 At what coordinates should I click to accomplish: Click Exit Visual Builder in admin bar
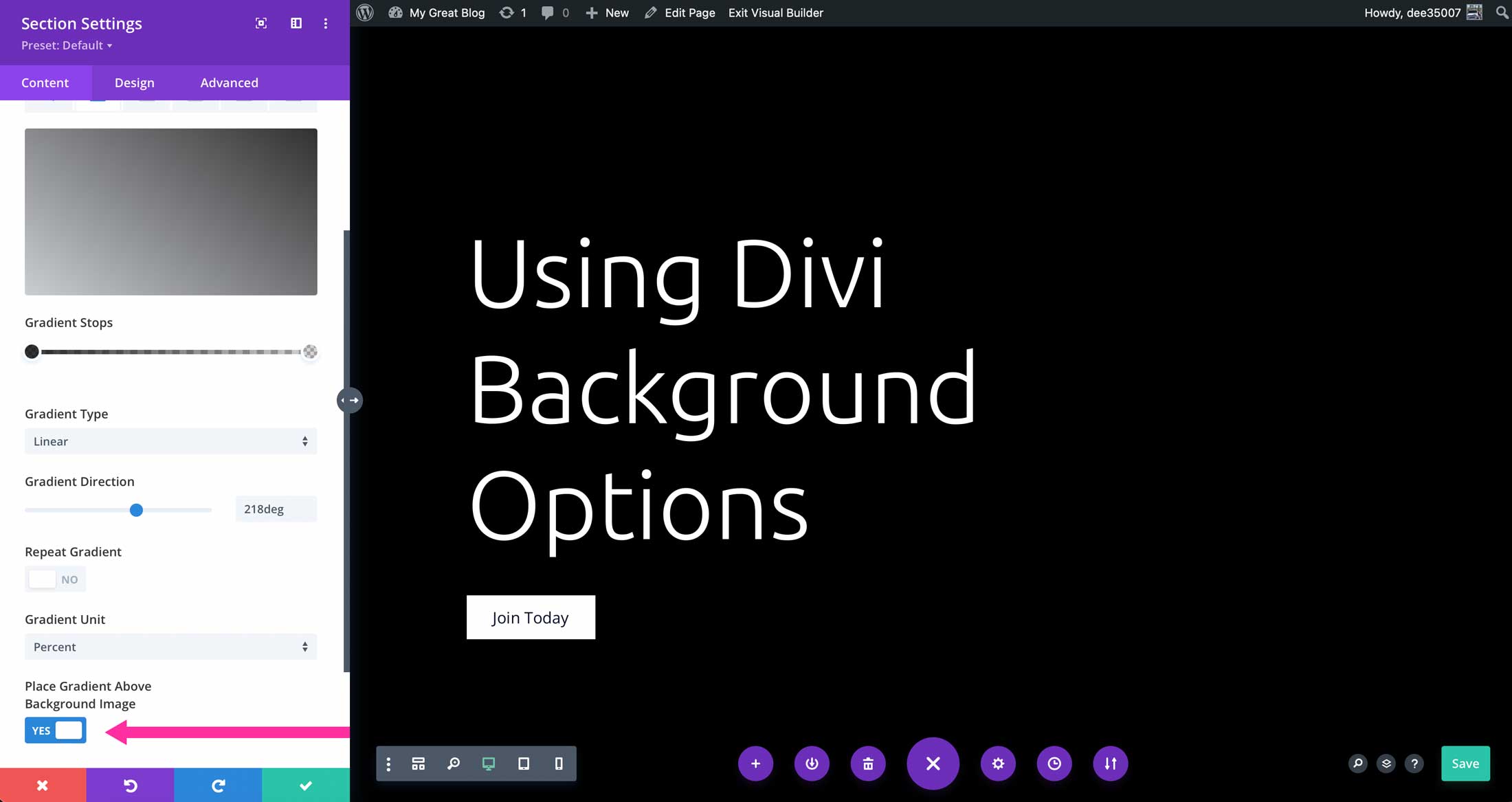(x=775, y=12)
